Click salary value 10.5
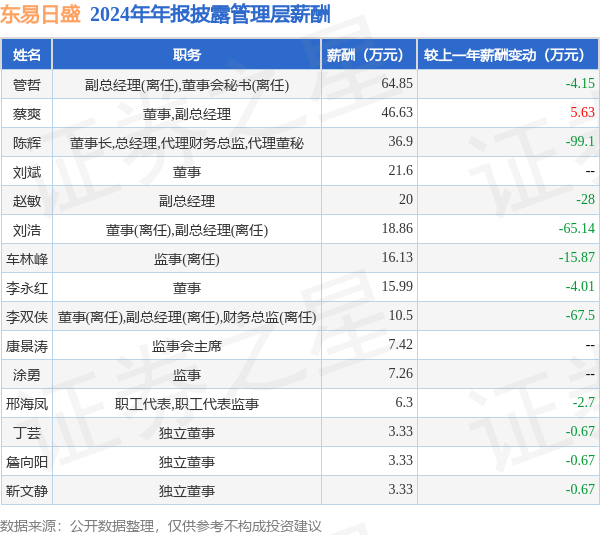The image size is (600, 535). click(401, 315)
